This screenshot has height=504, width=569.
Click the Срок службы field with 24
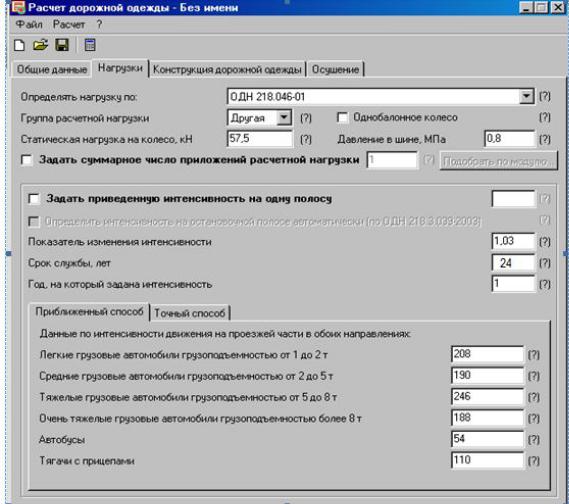coord(513,263)
